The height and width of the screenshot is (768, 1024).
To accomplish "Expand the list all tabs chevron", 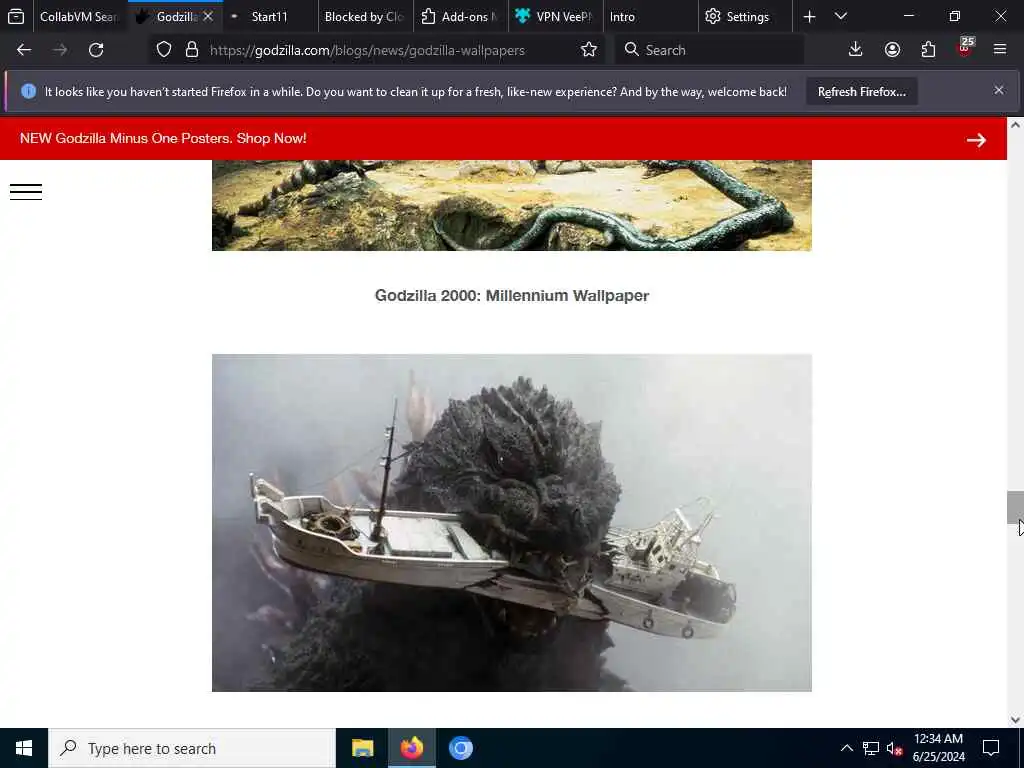I will pos(840,16).
